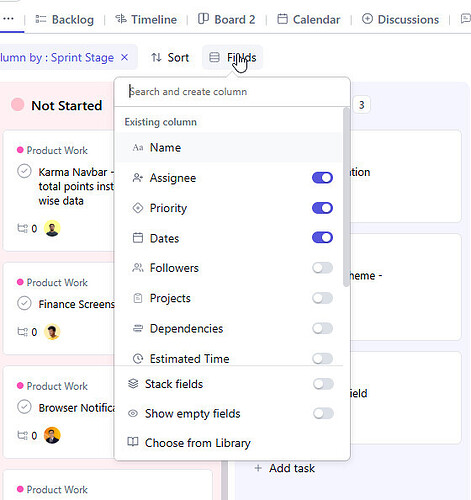
Task: Toggle Show empty fields on
Action: (x=323, y=414)
